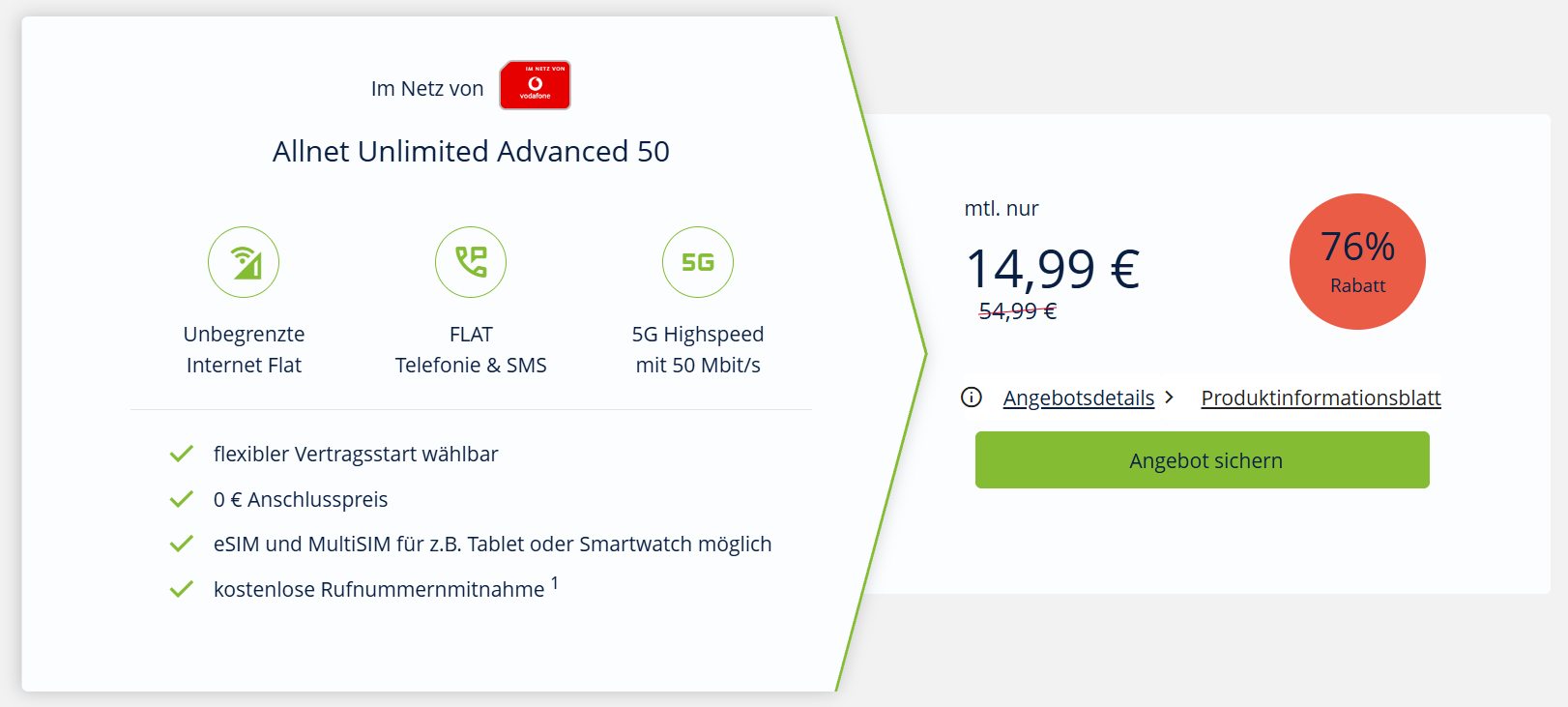This screenshot has height=707, width=1568.
Task: Click the 5G highspeed icon
Action: (x=698, y=262)
